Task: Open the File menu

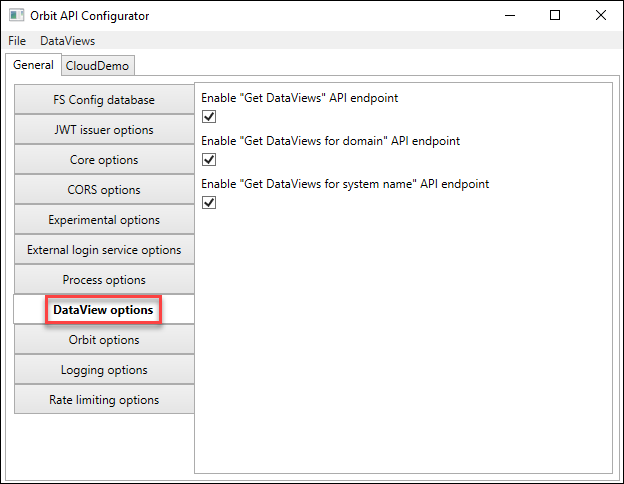Action: tap(17, 41)
